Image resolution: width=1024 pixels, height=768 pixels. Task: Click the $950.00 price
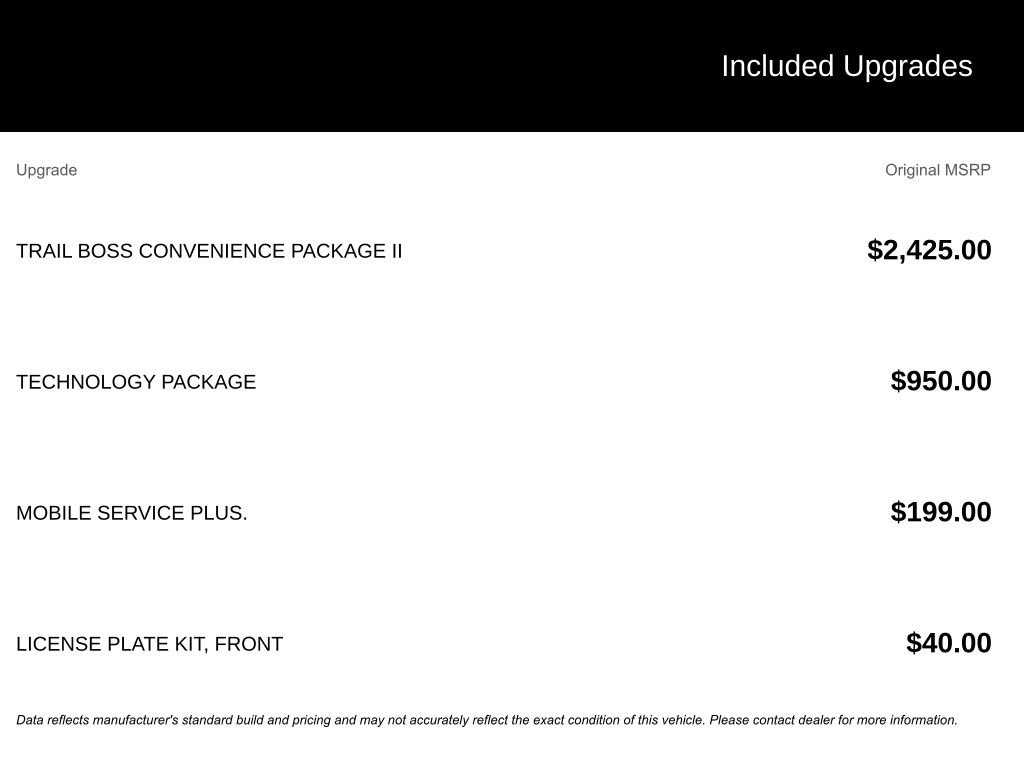pos(941,381)
